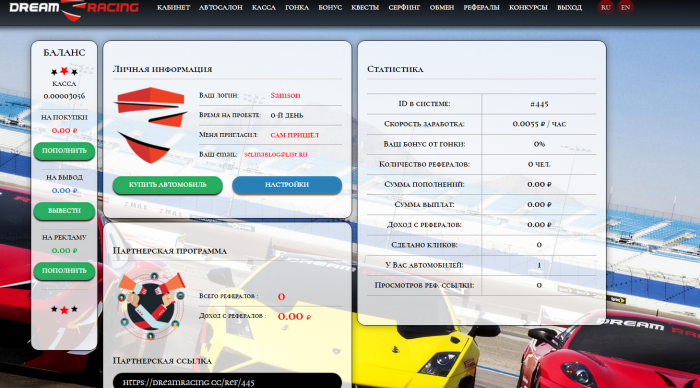Open the Автосалон menu item

pos(221,8)
